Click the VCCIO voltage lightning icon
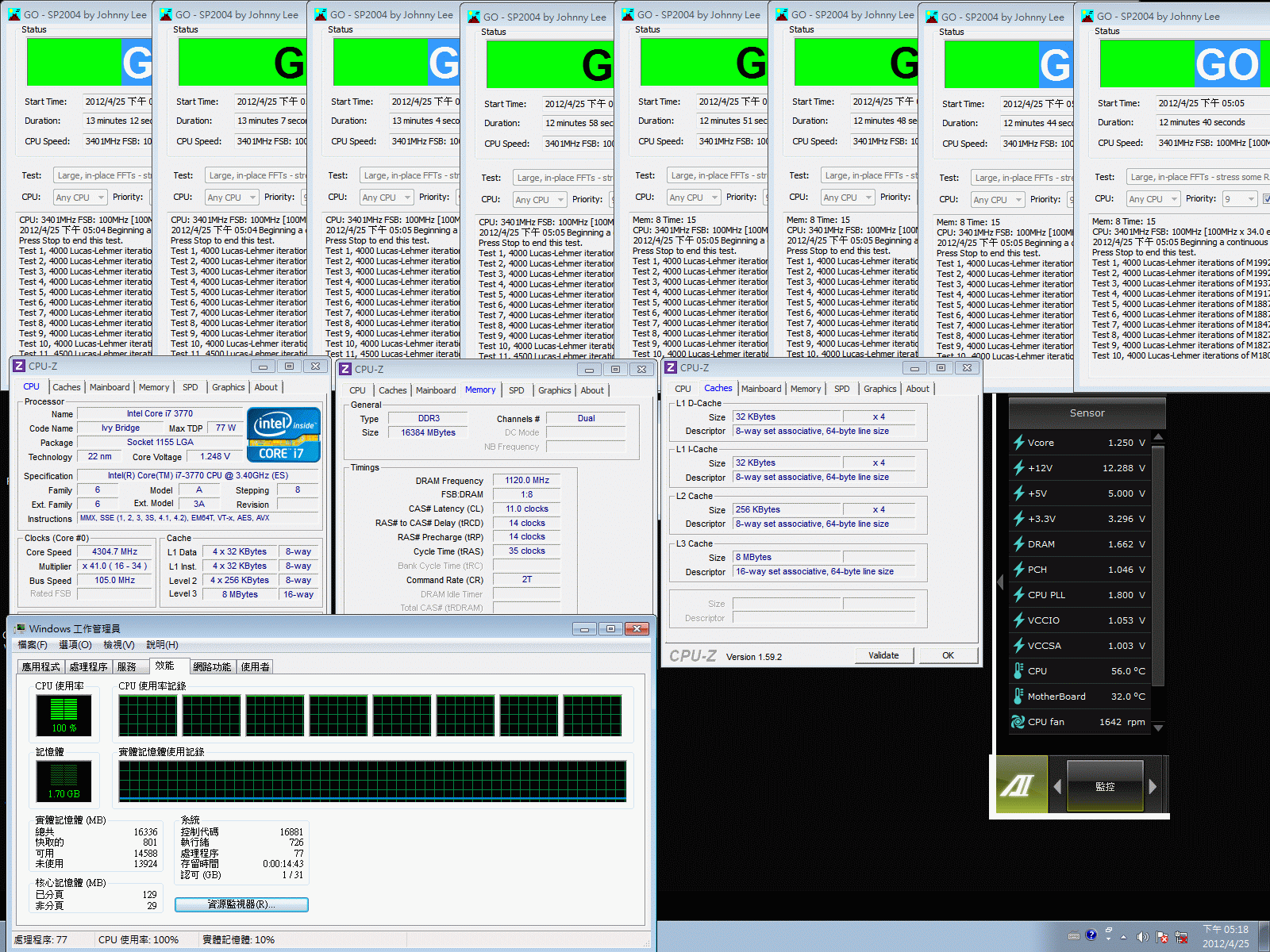 pos(1018,620)
